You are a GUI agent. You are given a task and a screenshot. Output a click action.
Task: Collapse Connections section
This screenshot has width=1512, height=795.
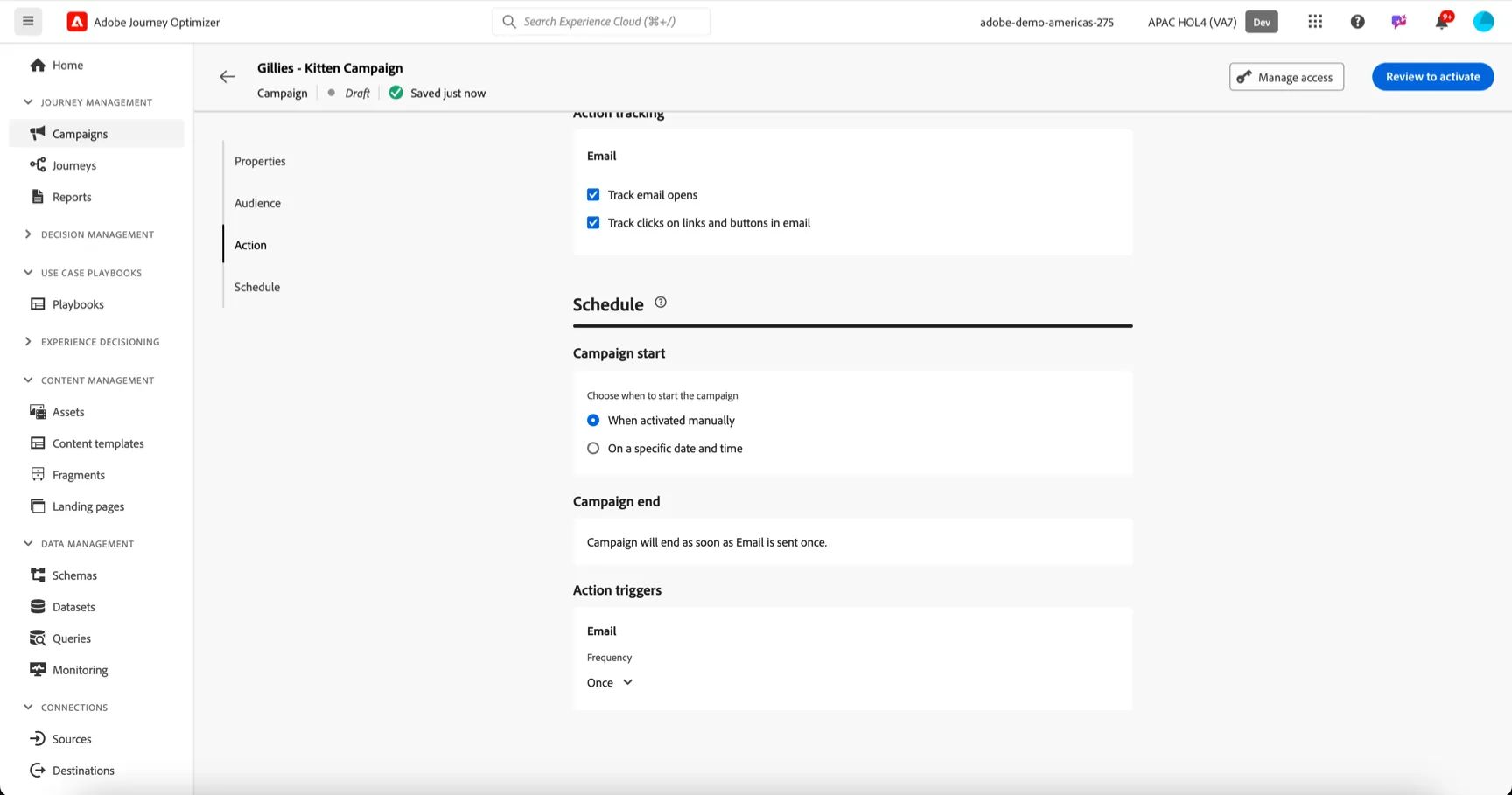[28, 708]
